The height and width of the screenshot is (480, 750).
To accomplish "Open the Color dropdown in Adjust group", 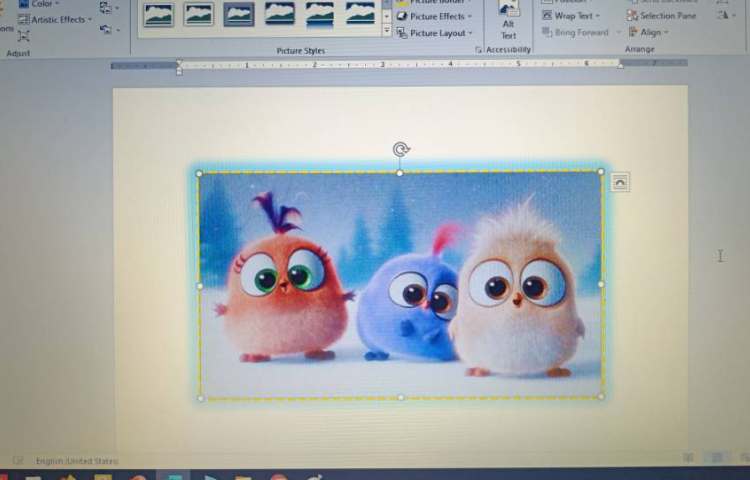I will click(x=41, y=4).
